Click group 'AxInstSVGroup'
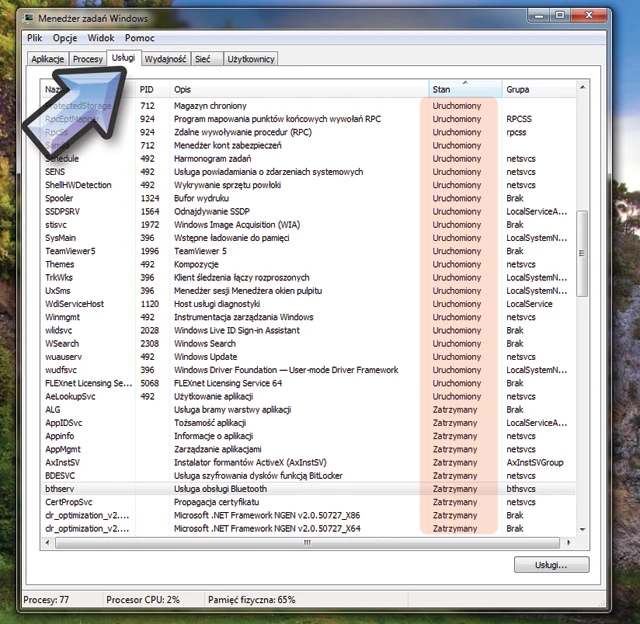The width and height of the screenshot is (640, 624). coord(535,462)
